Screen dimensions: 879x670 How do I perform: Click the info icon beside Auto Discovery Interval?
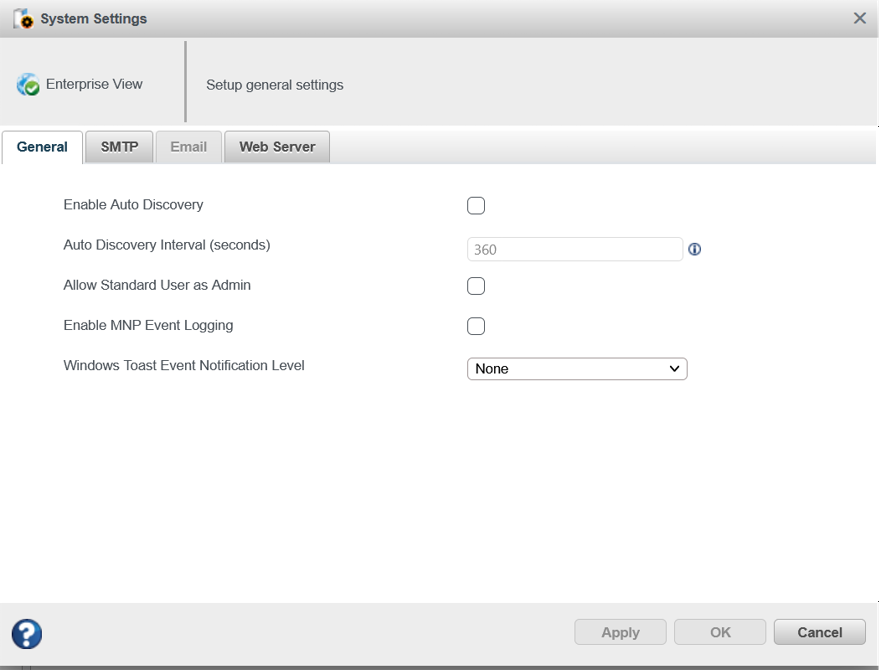[x=695, y=249]
